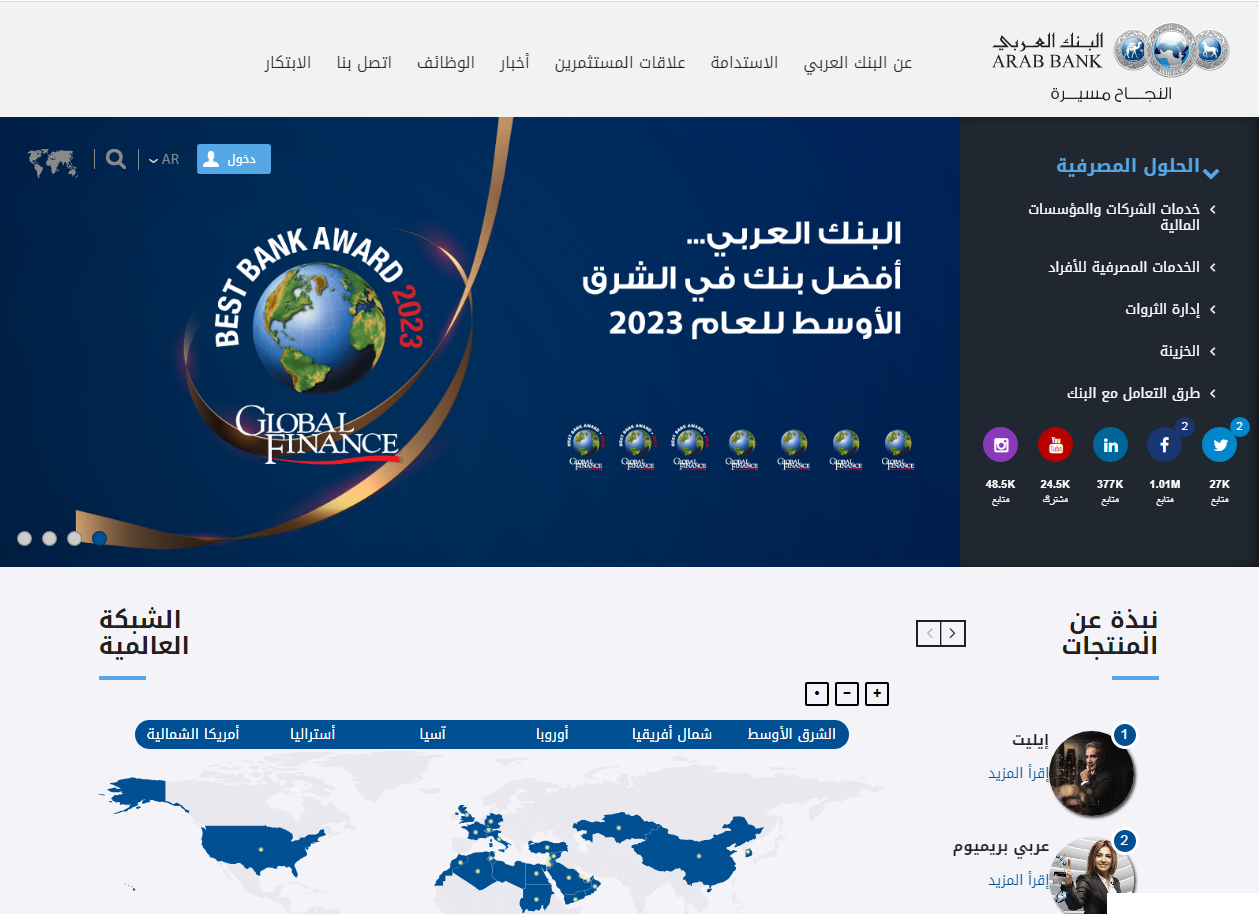Select the first banner slide dot
The width and height of the screenshot is (1259, 914).
click(x=25, y=538)
